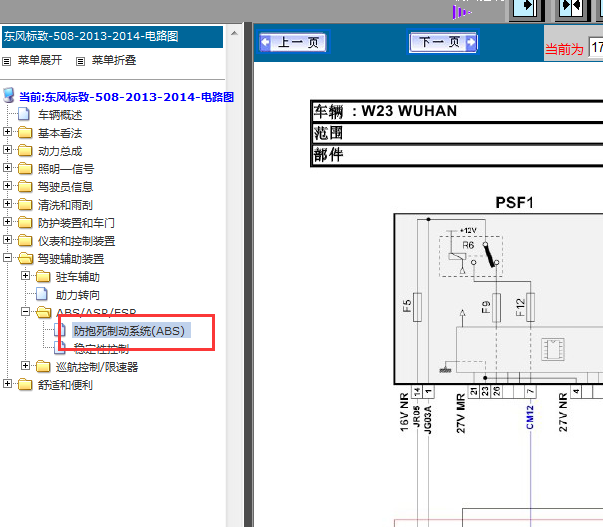Click the open ABS/ASR/ESP folder icon
This screenshot has width=603, height=527.
43,312
